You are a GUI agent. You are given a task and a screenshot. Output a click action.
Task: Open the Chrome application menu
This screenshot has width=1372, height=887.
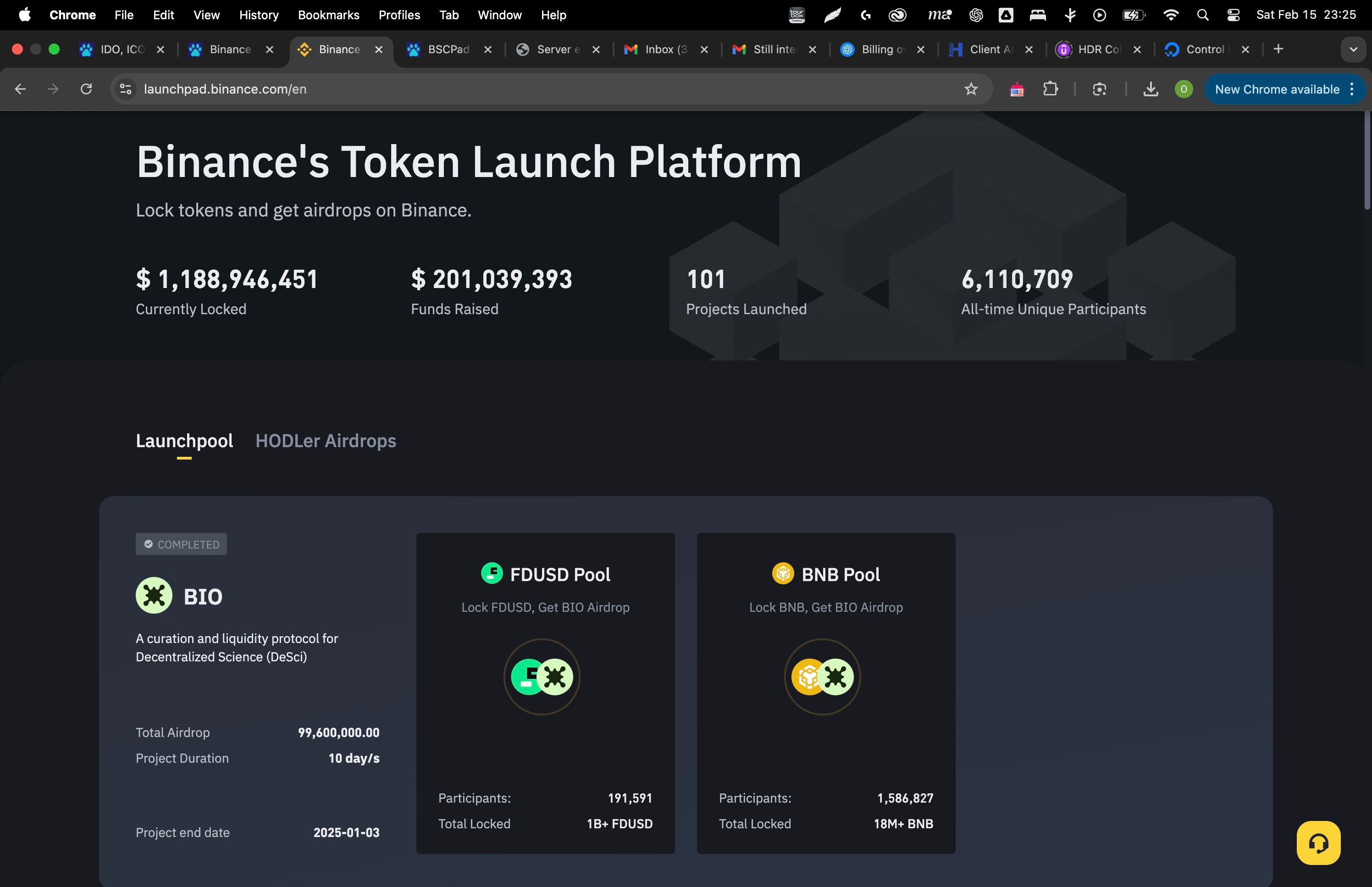tap(72, 15)
